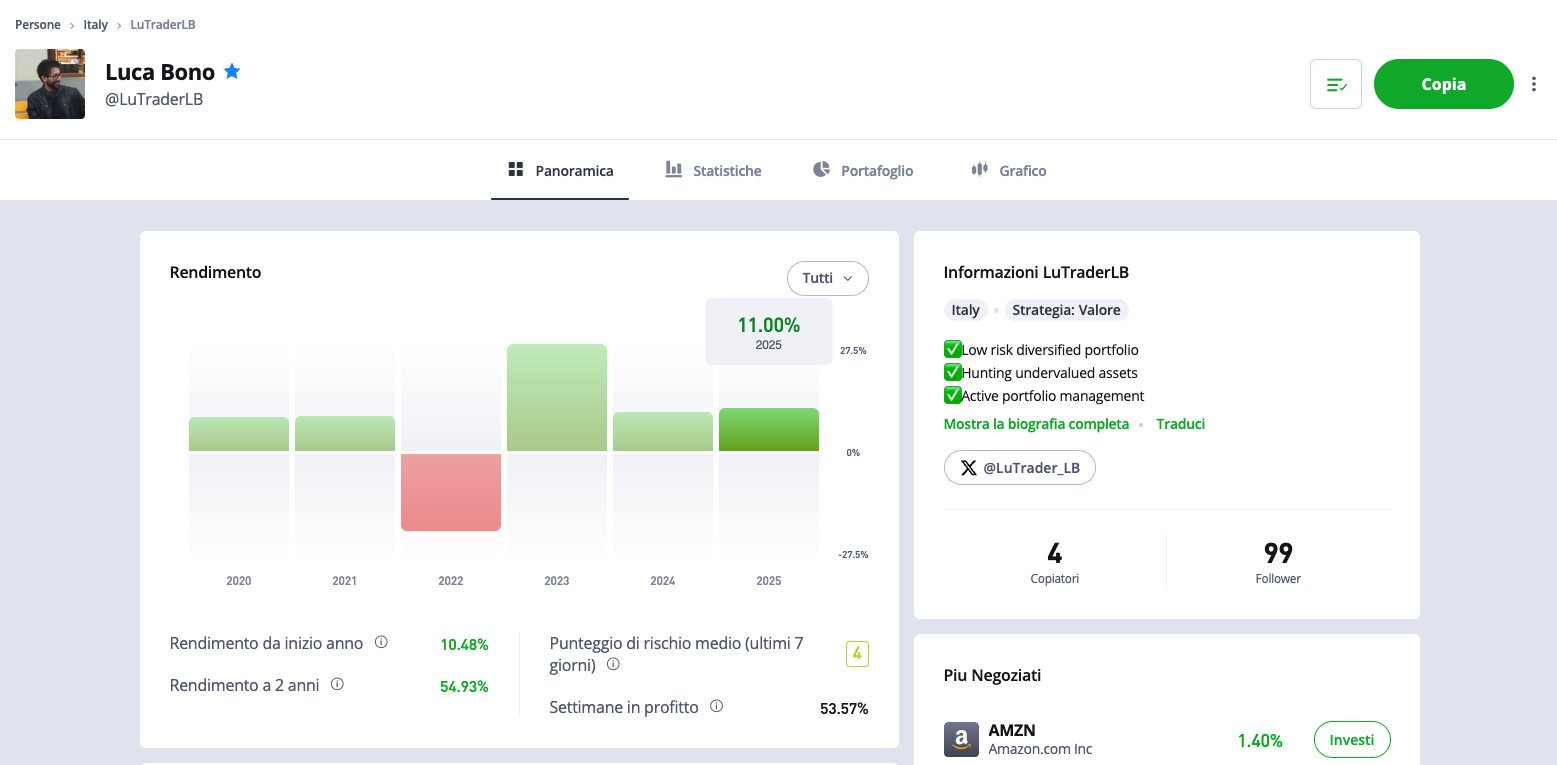The image size is (1557, 765).
Task: Click the AMZN ticker name
Action: pyautogui.click(x=1012, y=730)
